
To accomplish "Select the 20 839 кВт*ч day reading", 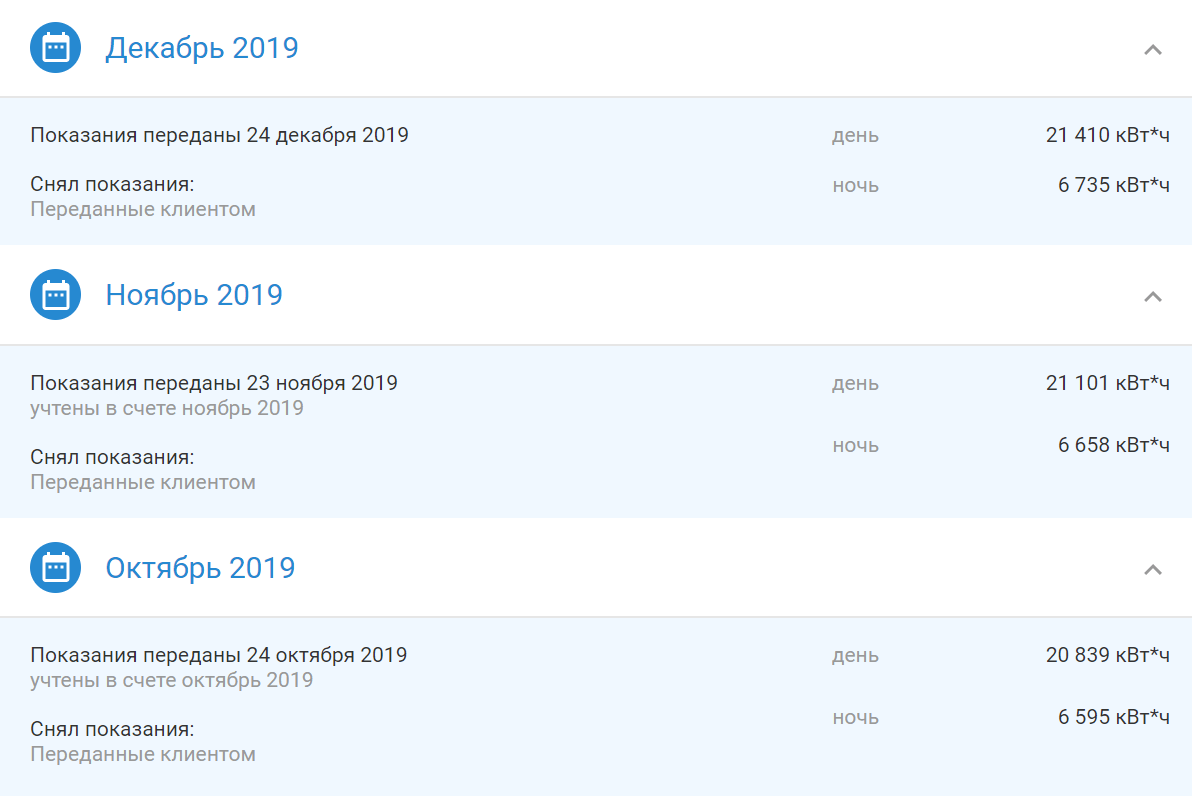I will point(1108,655).
